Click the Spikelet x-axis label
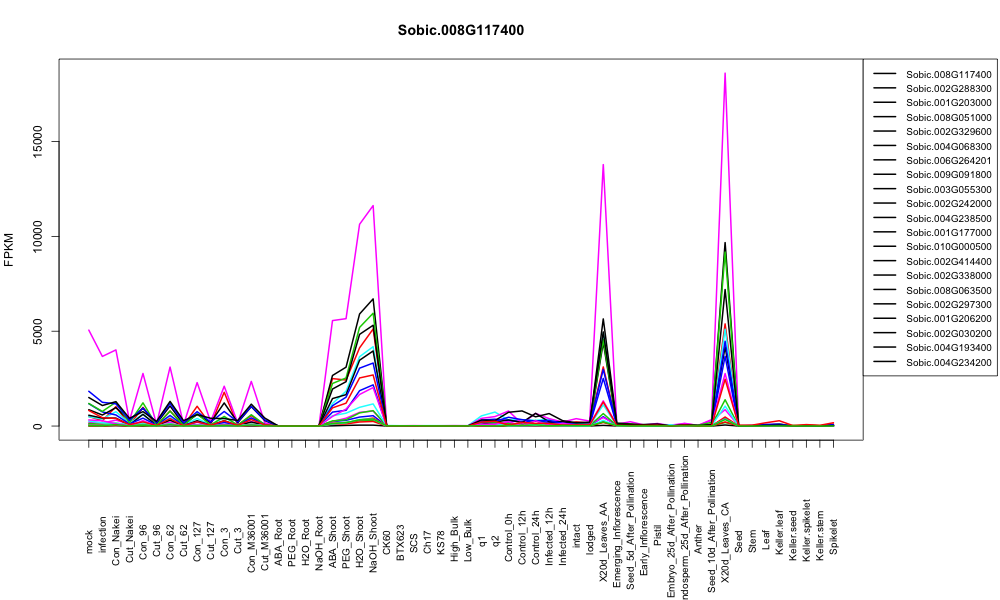This screenshot has height=600, width=1000. tap(834, 536)
